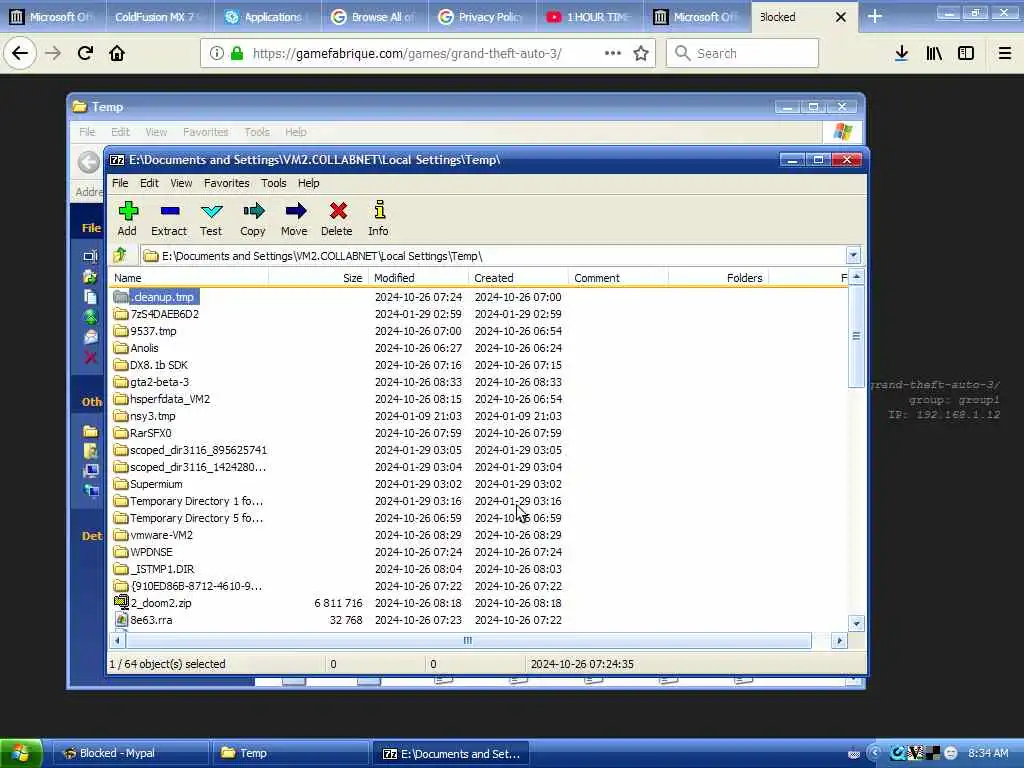1024x768 pixels.
Task: Reload the page in the browser
Action: click(x=85, y=53)
